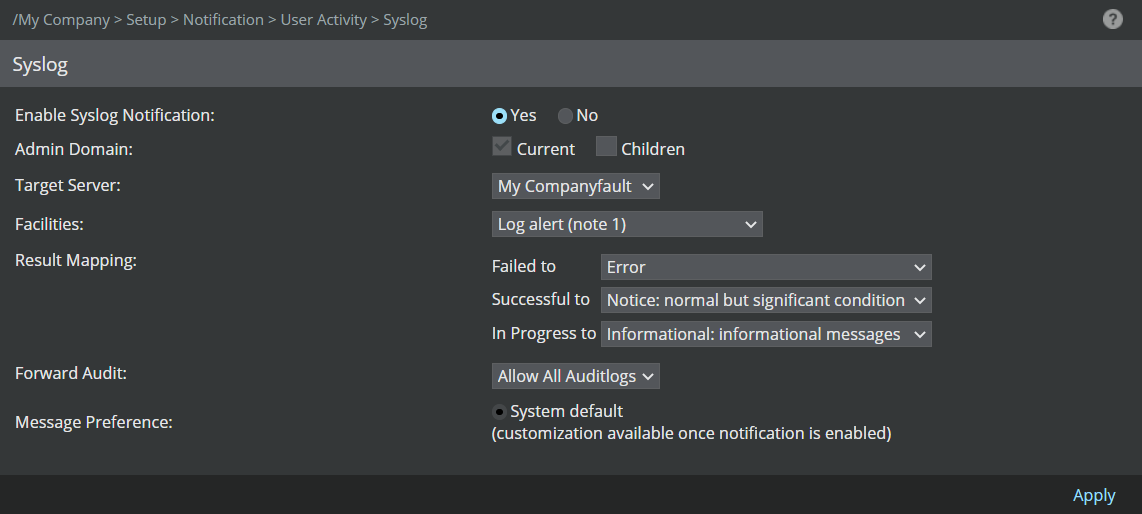Click the Target Server label
The width and height of the screenshot is (1142, 514).
tap(68, 185)
